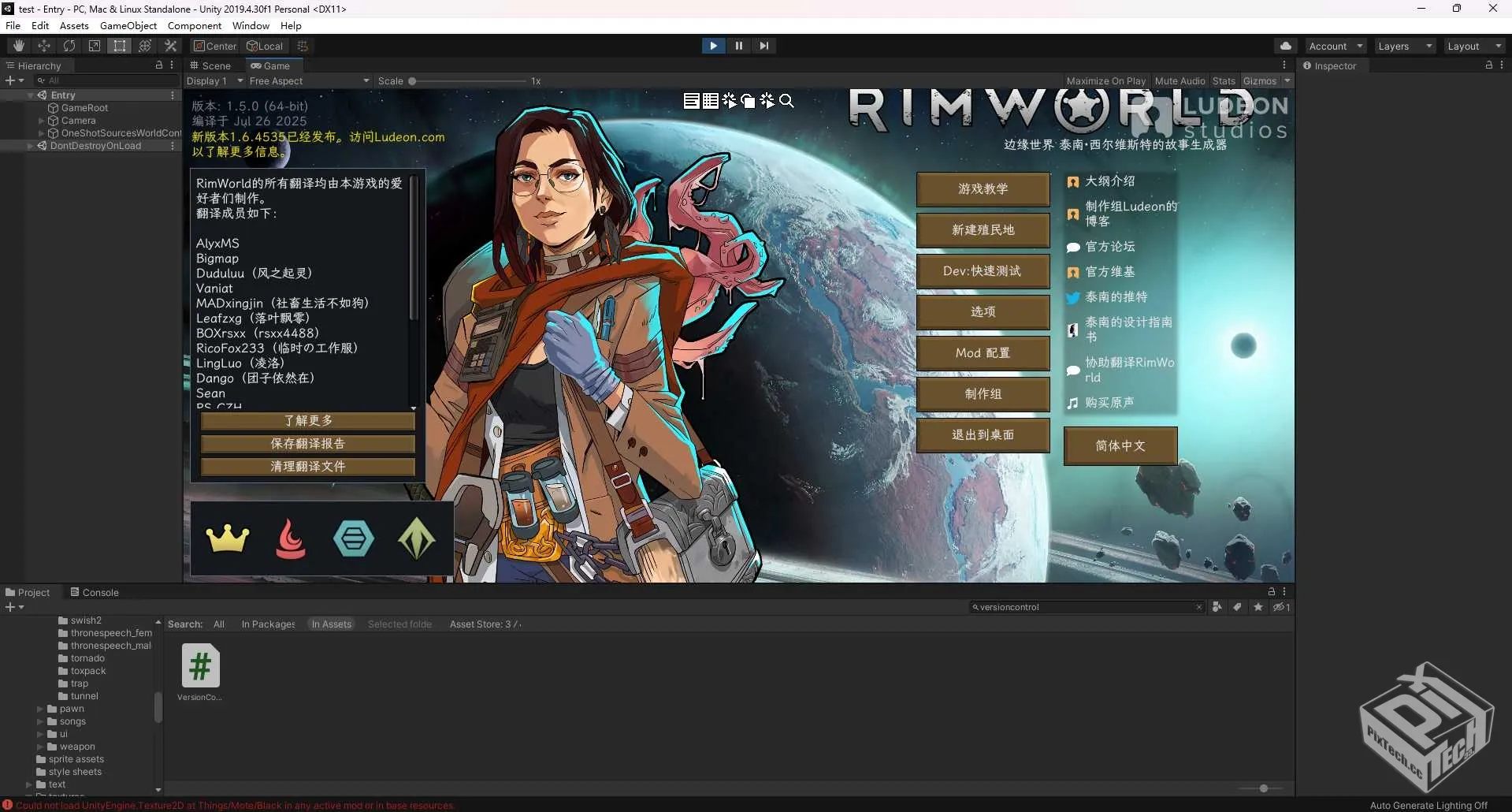The image size is (1512, 812).
Task: Click the favorites star search icon
Action: pos(1258,607)
